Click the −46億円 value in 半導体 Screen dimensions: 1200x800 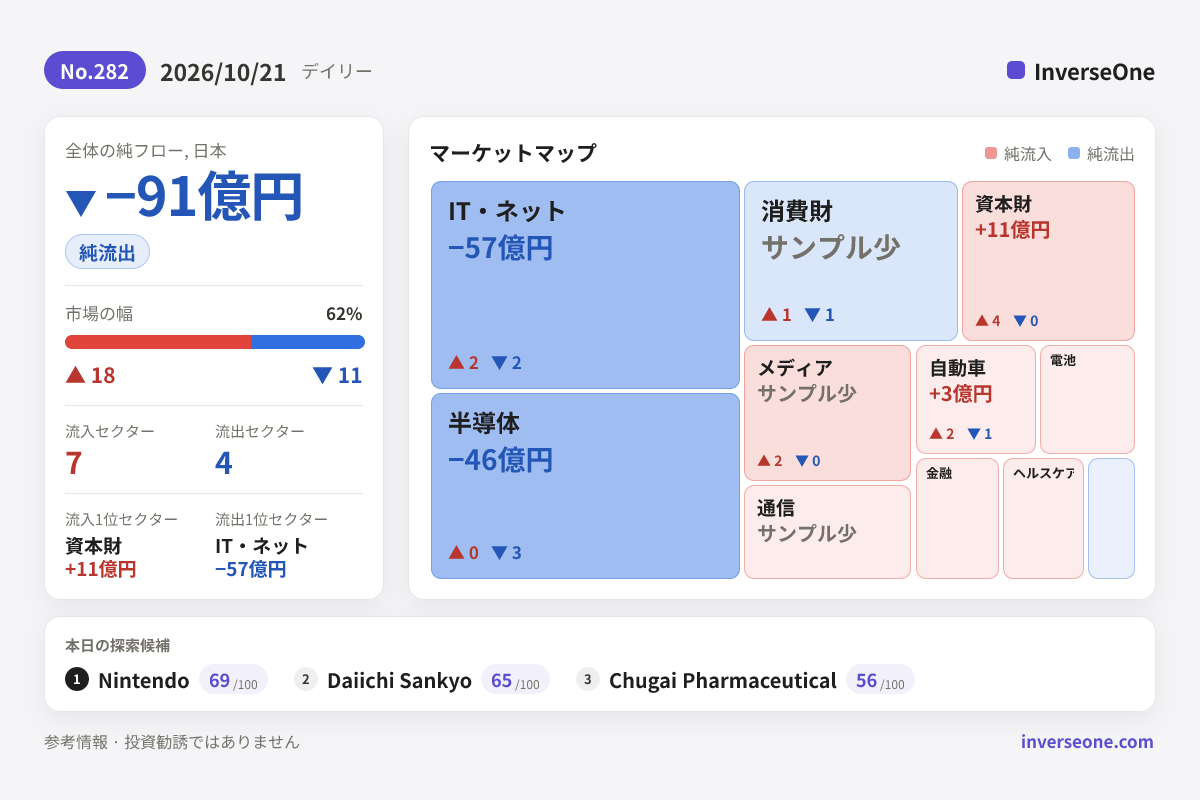[x=500, y=460]
